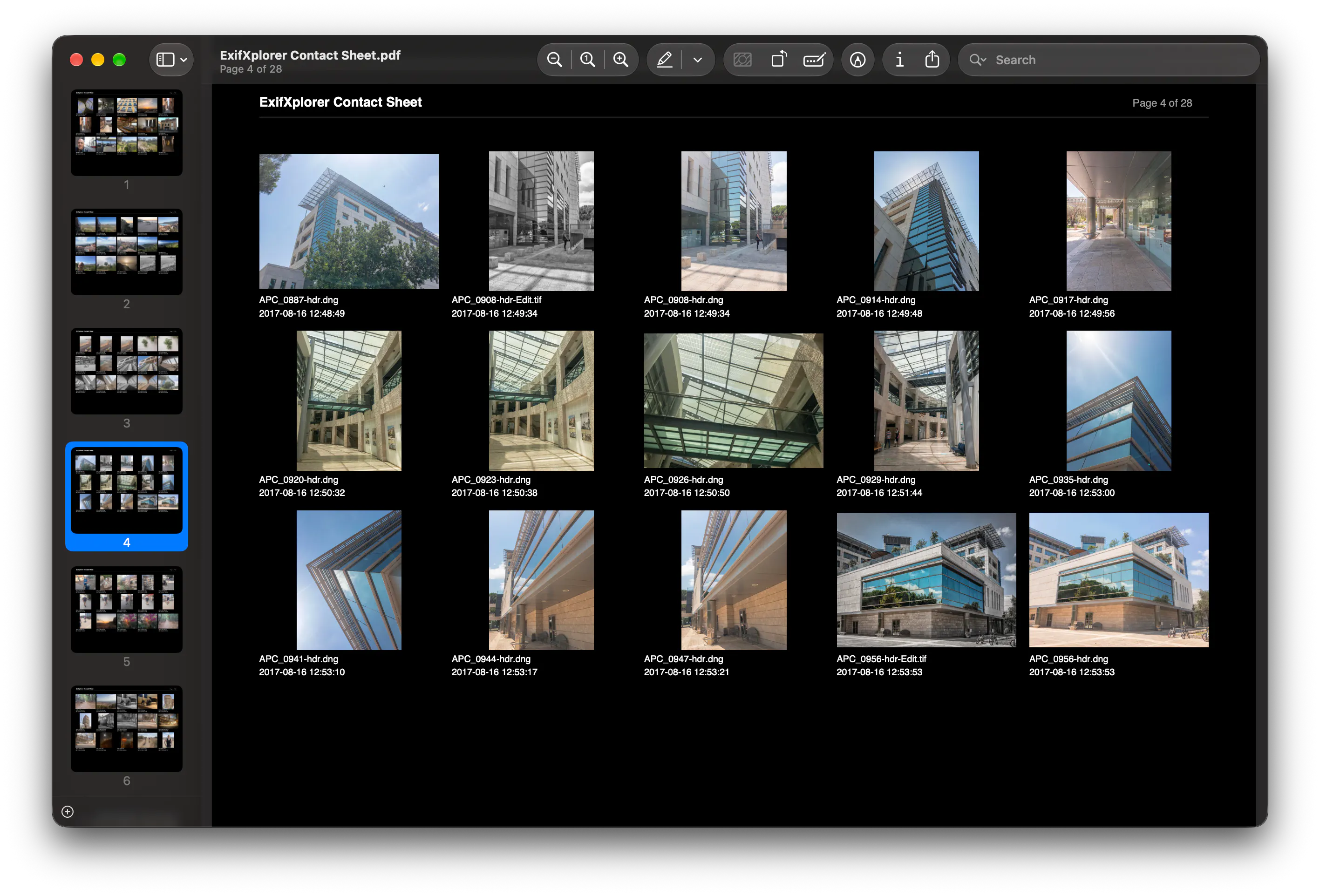Click the APC_0887-hdr.dng photo
This screenshot has width=1320, height=896.
pyautogui.click(x=349, y=221)
